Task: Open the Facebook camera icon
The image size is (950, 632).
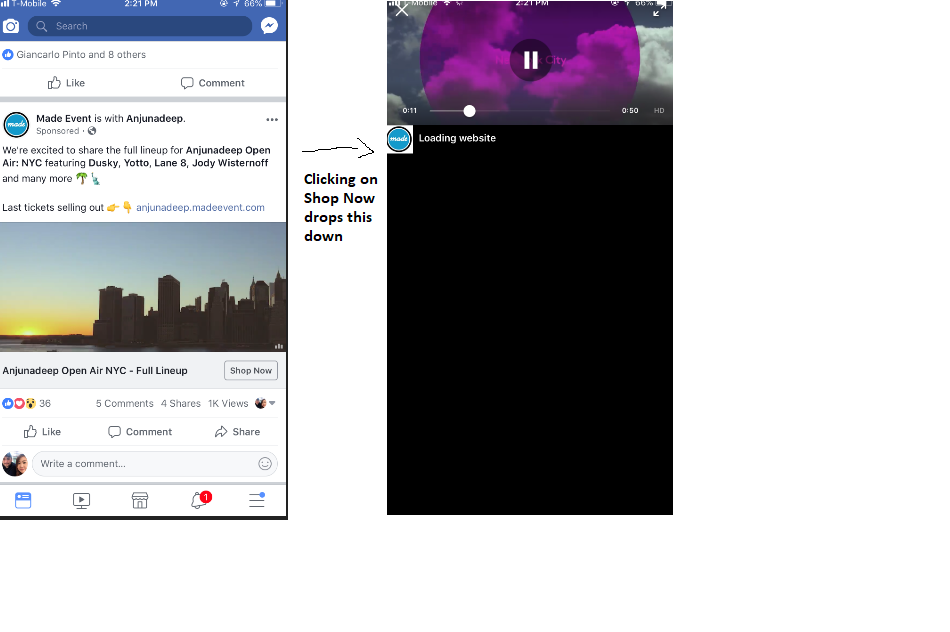Action: [x=11, y=26]
